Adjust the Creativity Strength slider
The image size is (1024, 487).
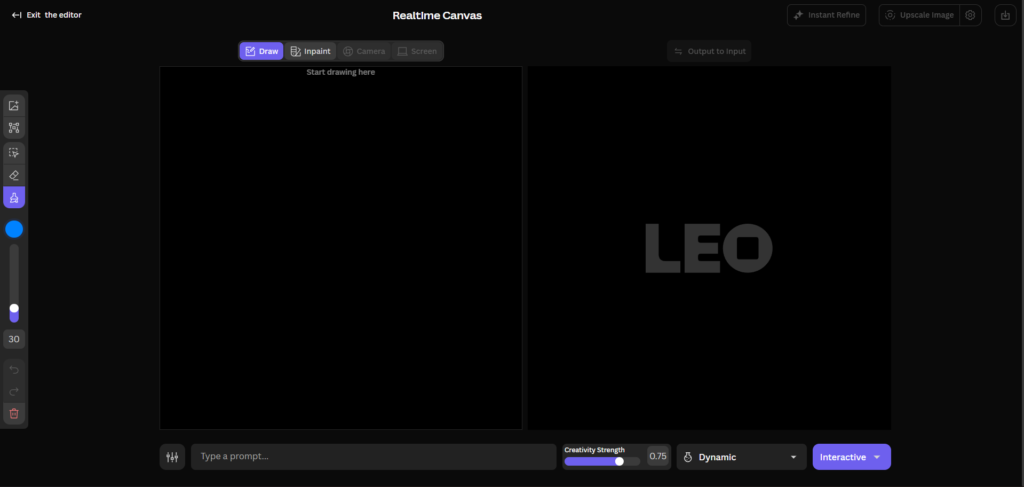tap(602, 462)
